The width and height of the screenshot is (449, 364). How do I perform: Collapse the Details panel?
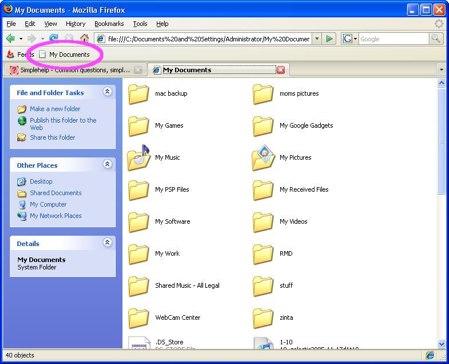click(107, 242)
